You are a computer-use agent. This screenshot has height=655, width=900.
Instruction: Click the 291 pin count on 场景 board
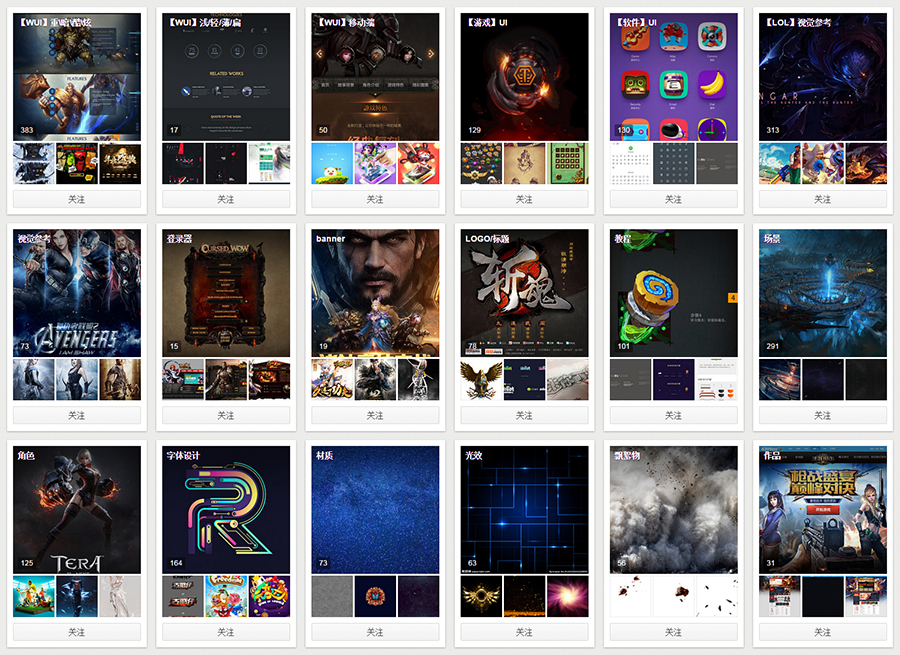773,346
